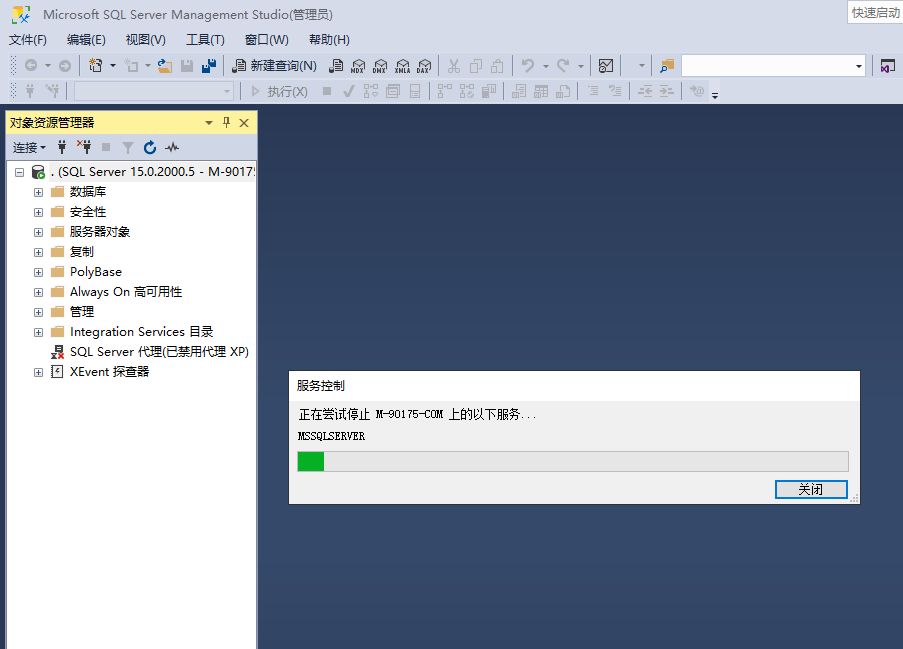Click the Stop square icon in Object Explorer
This screenshot has width=903, height=649.
click(x=106, y=147)
